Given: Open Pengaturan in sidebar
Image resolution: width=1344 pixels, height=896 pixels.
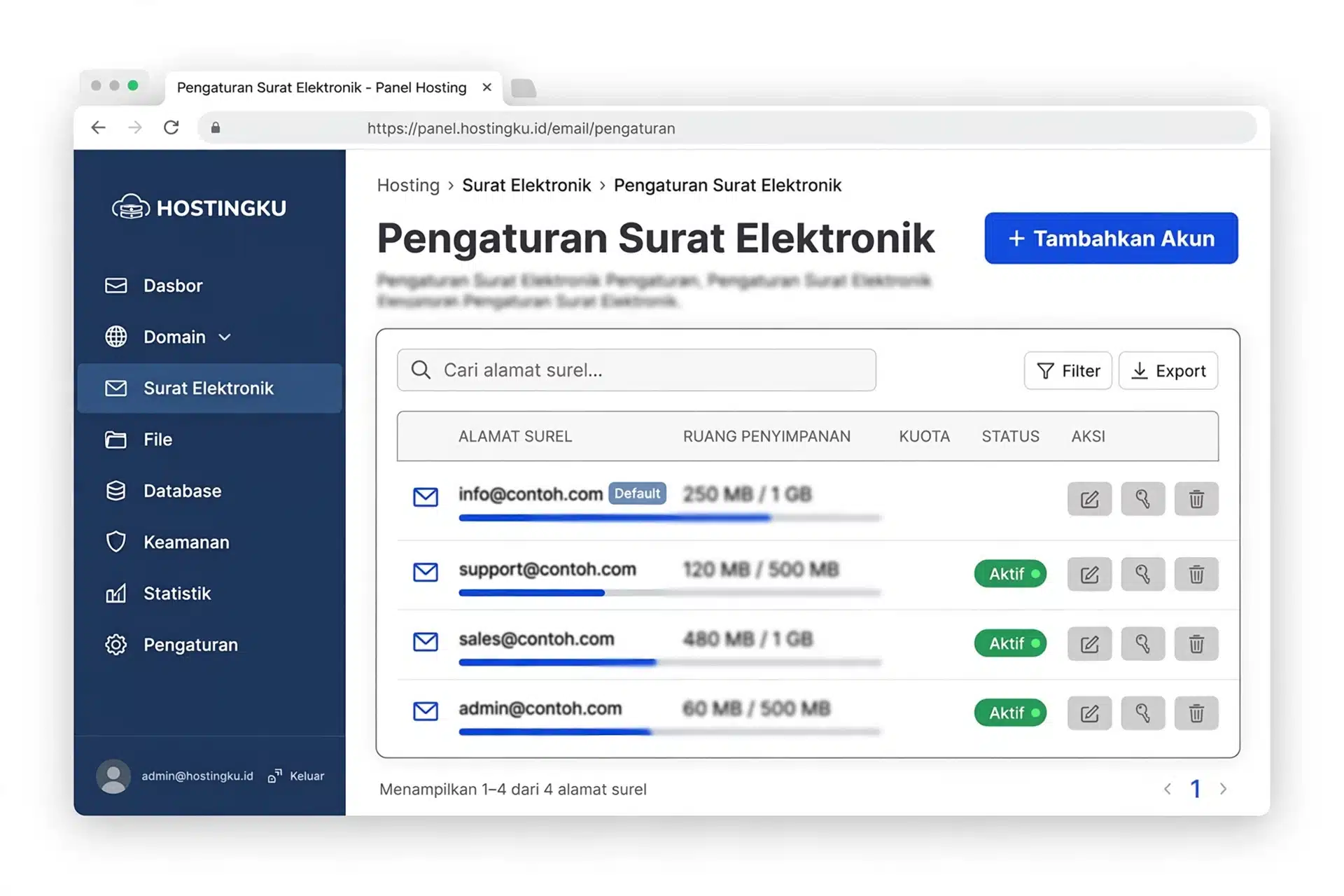Looking at the screenshot, I should pyautogui.click(x=209, y=645).
